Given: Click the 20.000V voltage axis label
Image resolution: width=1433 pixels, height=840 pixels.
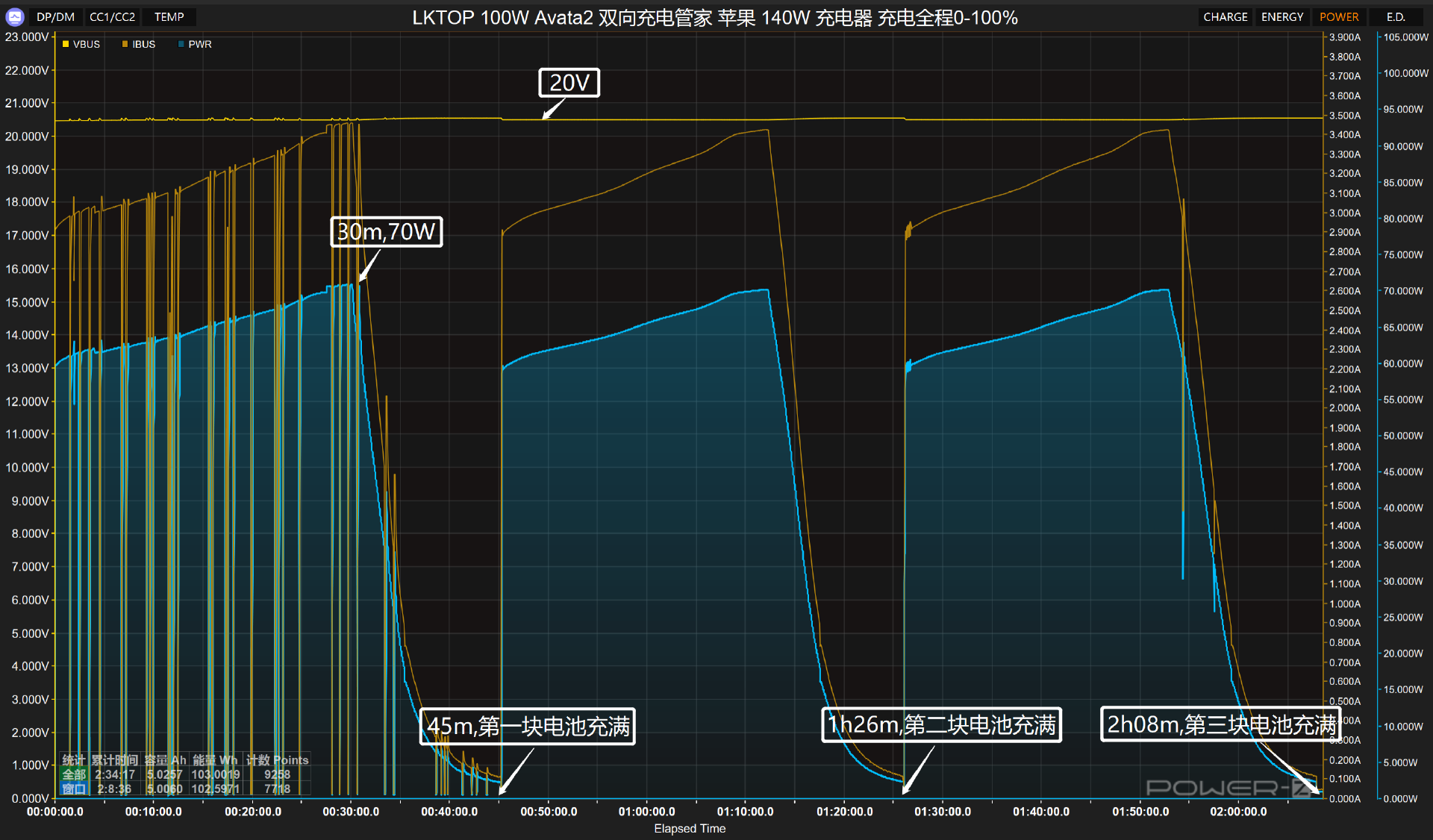Looking at the screenshot, I should tap(27, 137).
